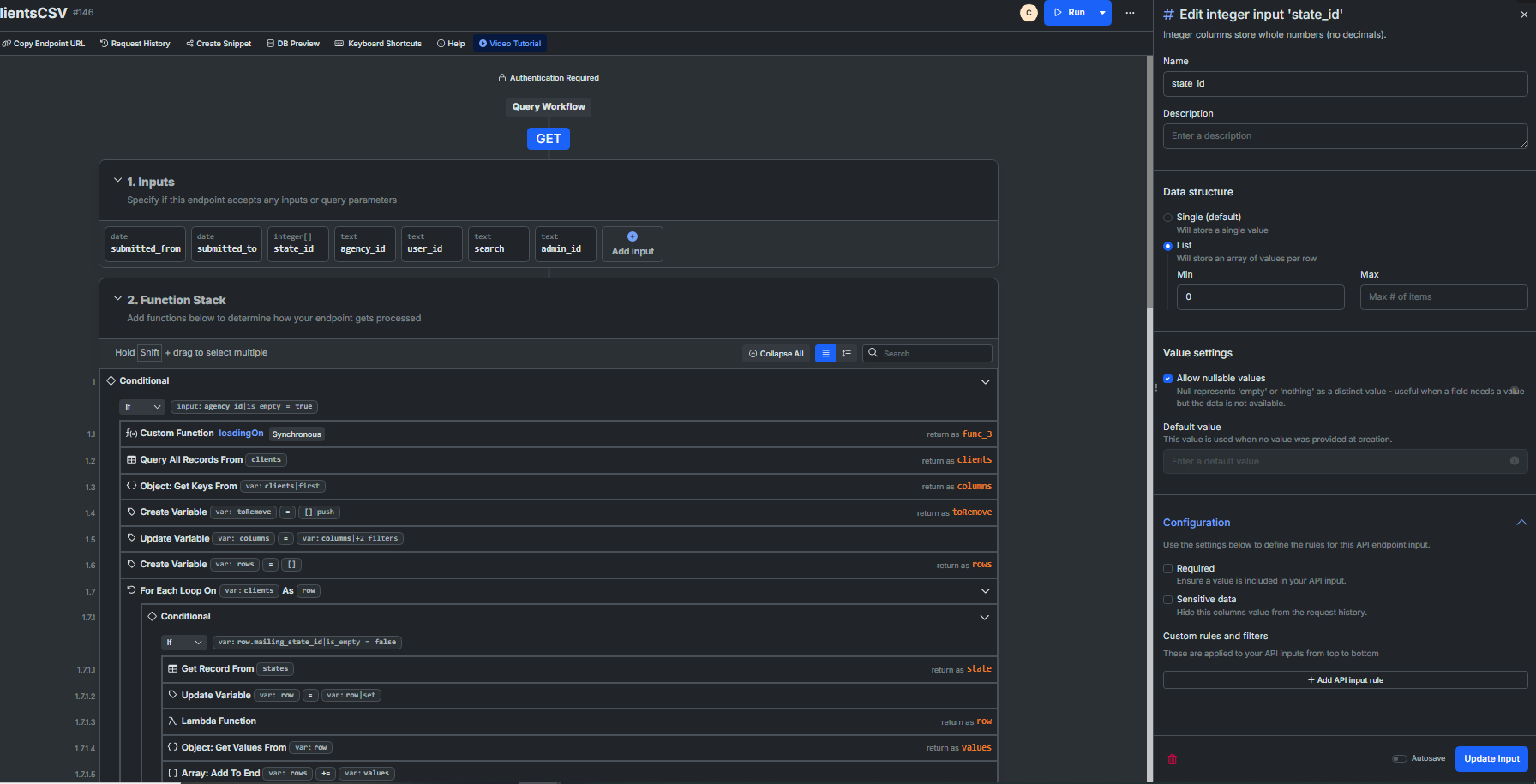This screenshot has height=784, width=1536.
Task: Collapse the nested Conditional 1.7.1 chevron
Action: [985, 617]
